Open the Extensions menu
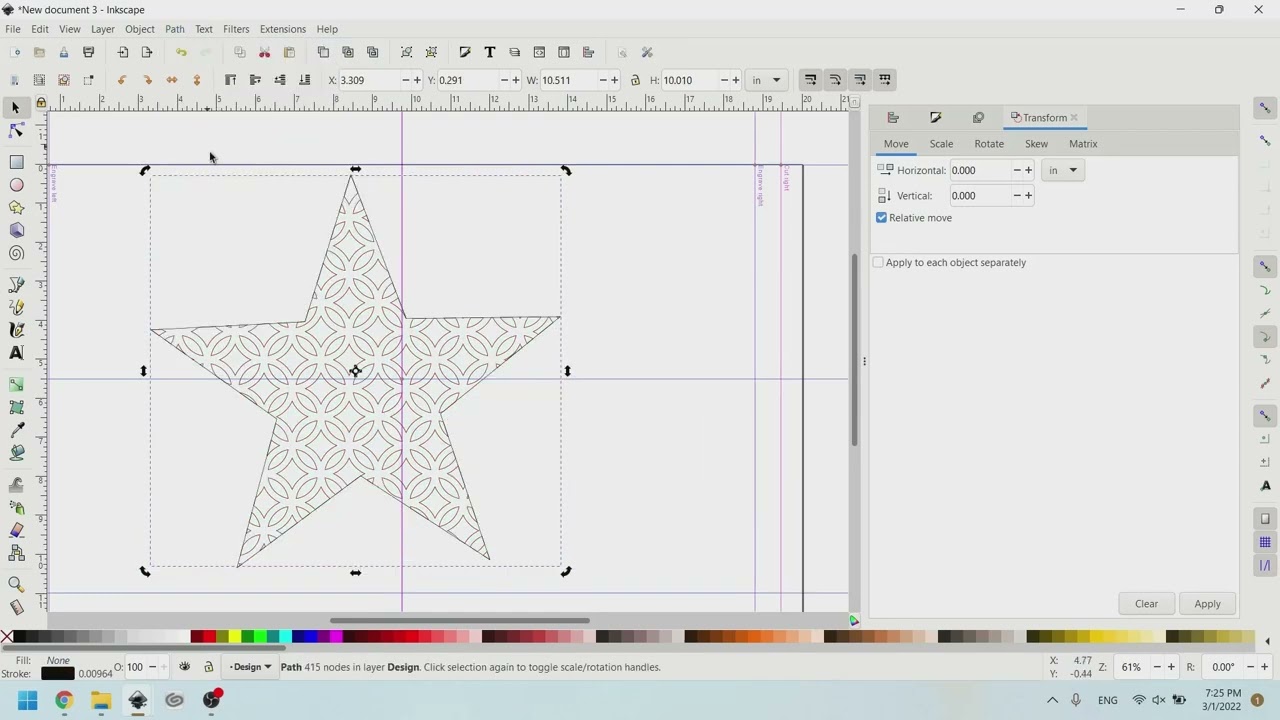The height and width of the screenshot is (720, 1280). click(x=283, y=29)
